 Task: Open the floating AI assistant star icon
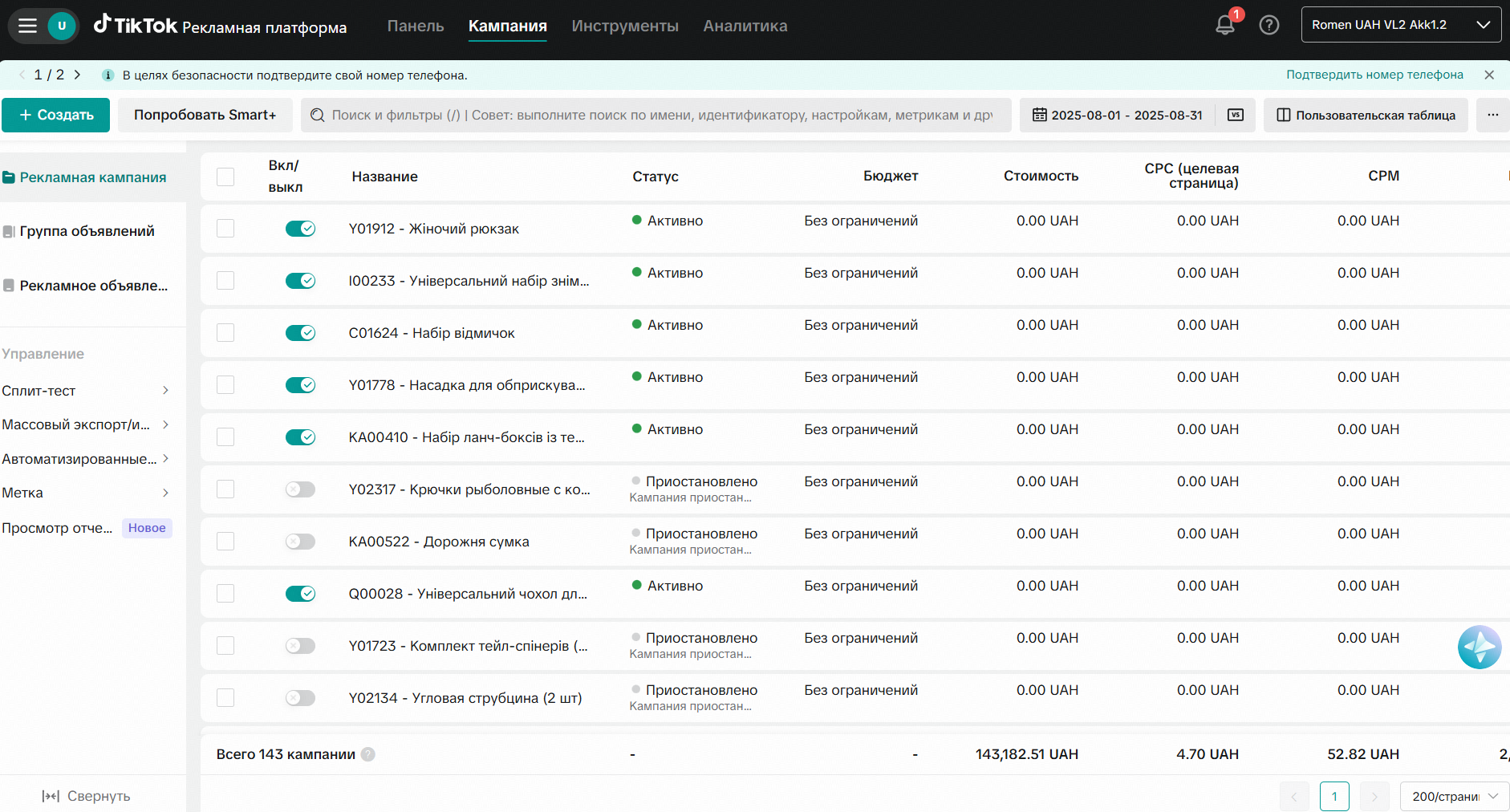tap(1480, 647)
